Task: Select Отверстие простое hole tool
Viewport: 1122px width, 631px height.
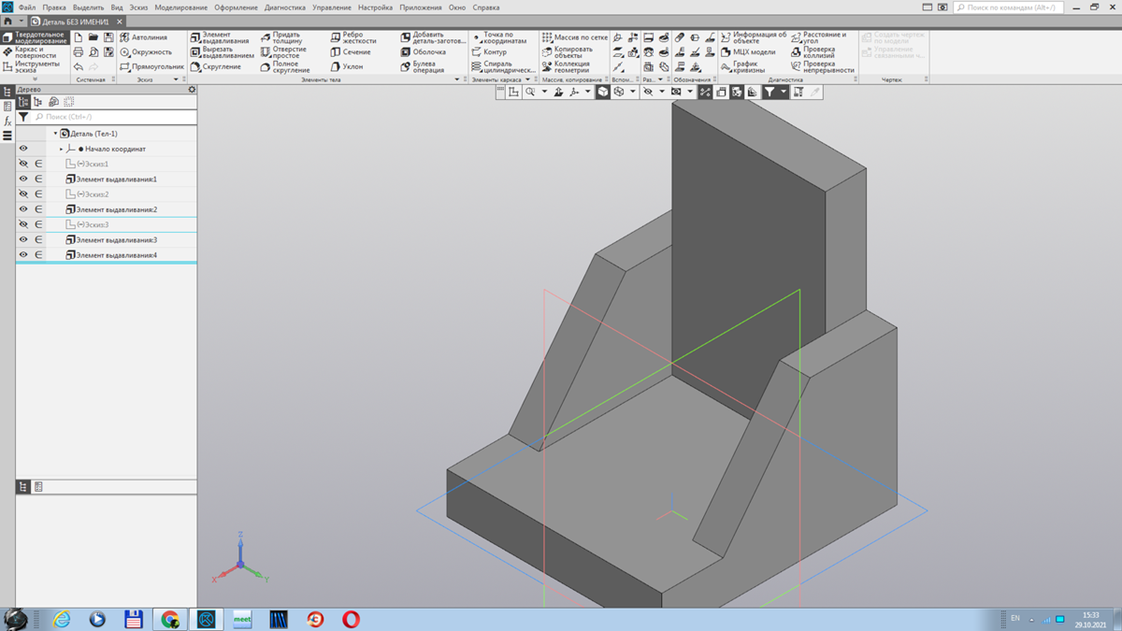Action: click(283, 52)
